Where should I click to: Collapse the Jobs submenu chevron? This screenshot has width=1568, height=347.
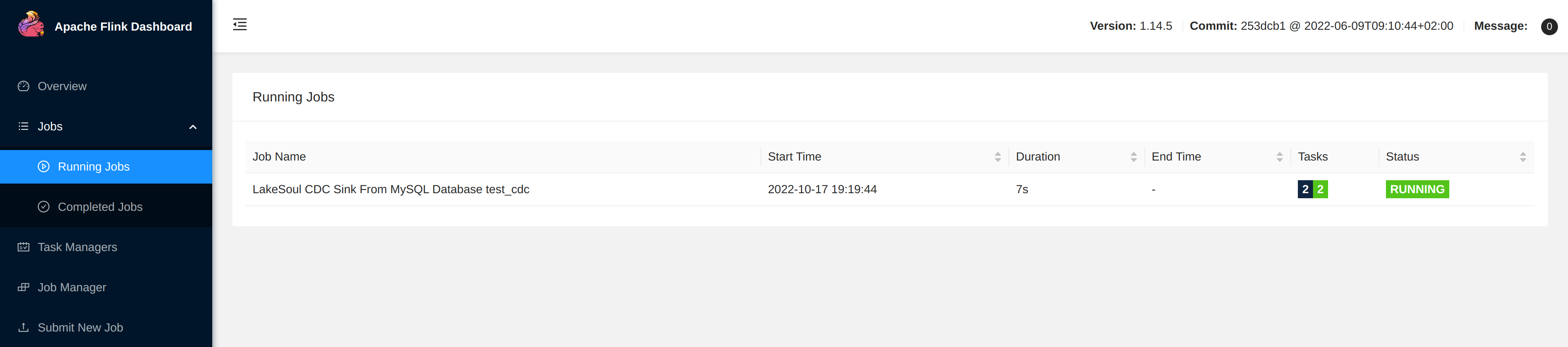pyautogui.click(x=193, y=127)
